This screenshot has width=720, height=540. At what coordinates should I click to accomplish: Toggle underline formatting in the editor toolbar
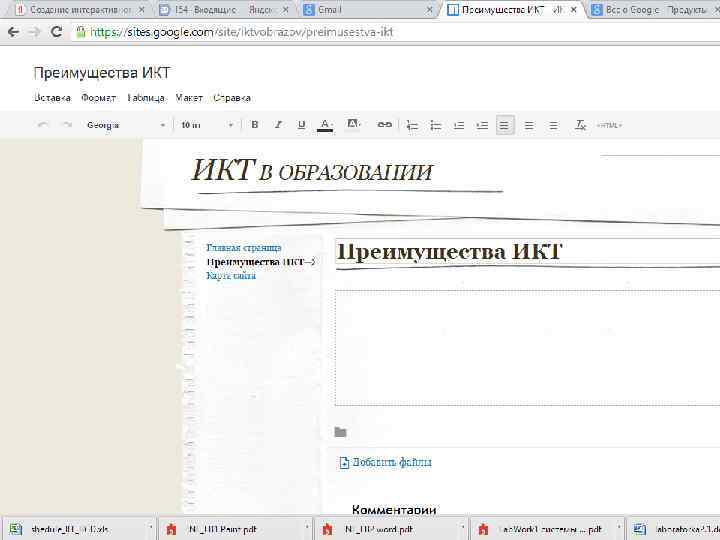[x=302, y=125]
